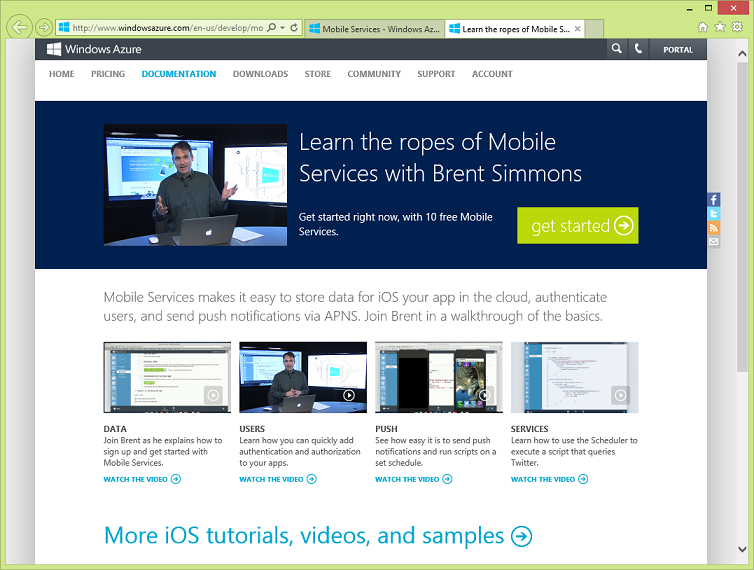Click WATCH THE VIDEO under PUSH
Image resolution: width=754 pixels, height=570 pixels.
point(414,479)
